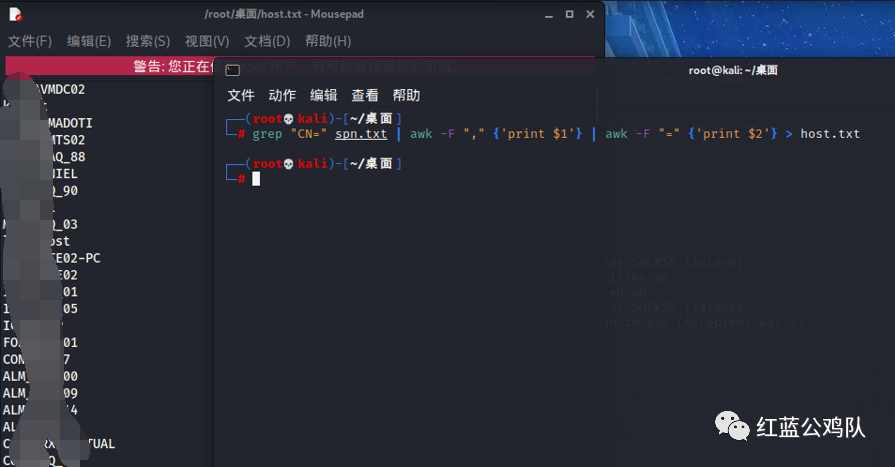Place cursor at the empty terminal prompt
895x467 pixels.
tap(256, 178)
